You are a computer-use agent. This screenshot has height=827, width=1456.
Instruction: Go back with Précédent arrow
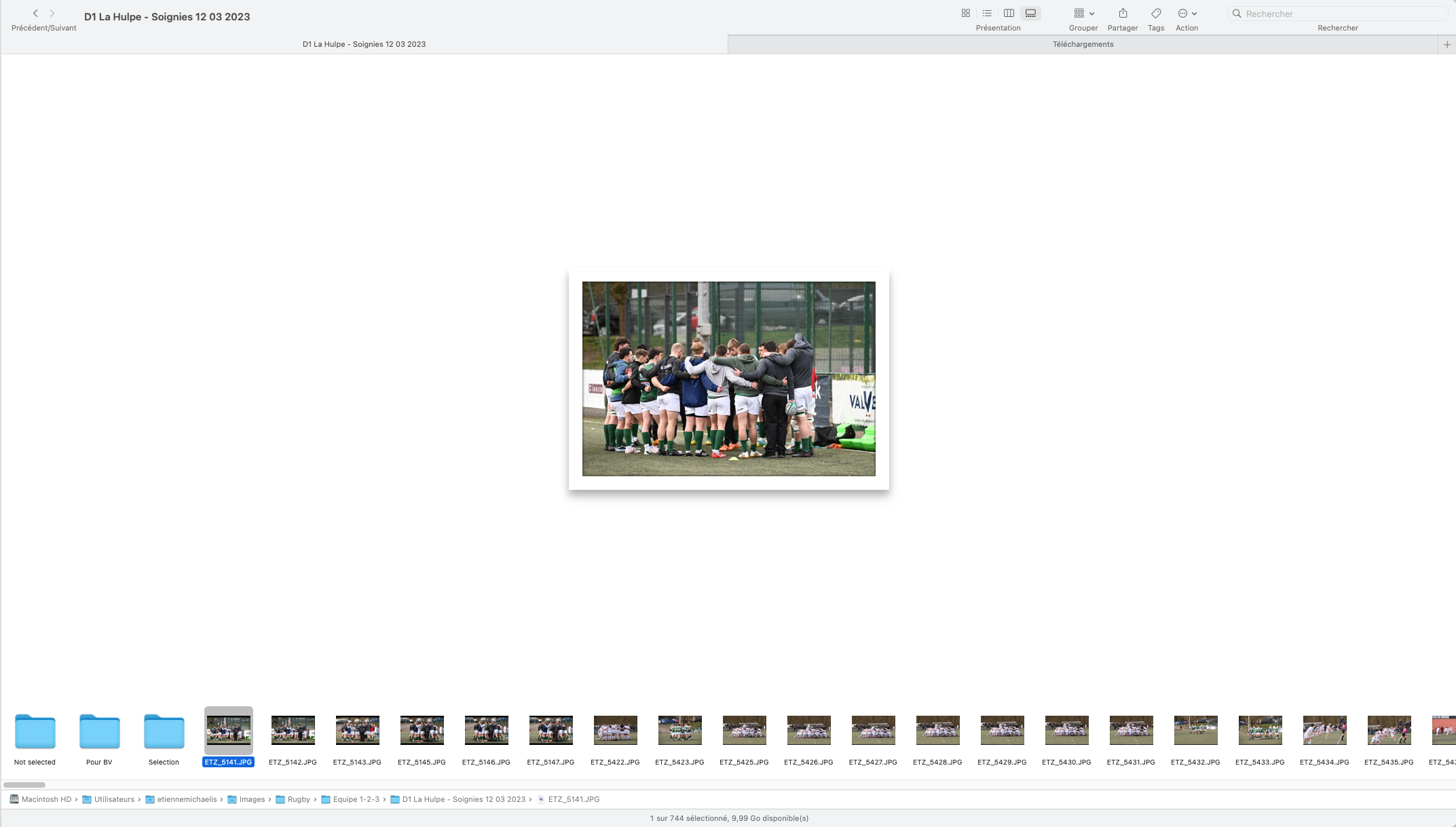coord(35,14)
